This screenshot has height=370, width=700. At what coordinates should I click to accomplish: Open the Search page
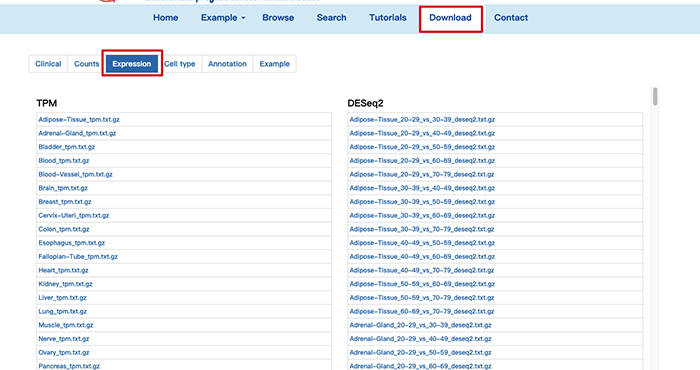coord(331,18)
